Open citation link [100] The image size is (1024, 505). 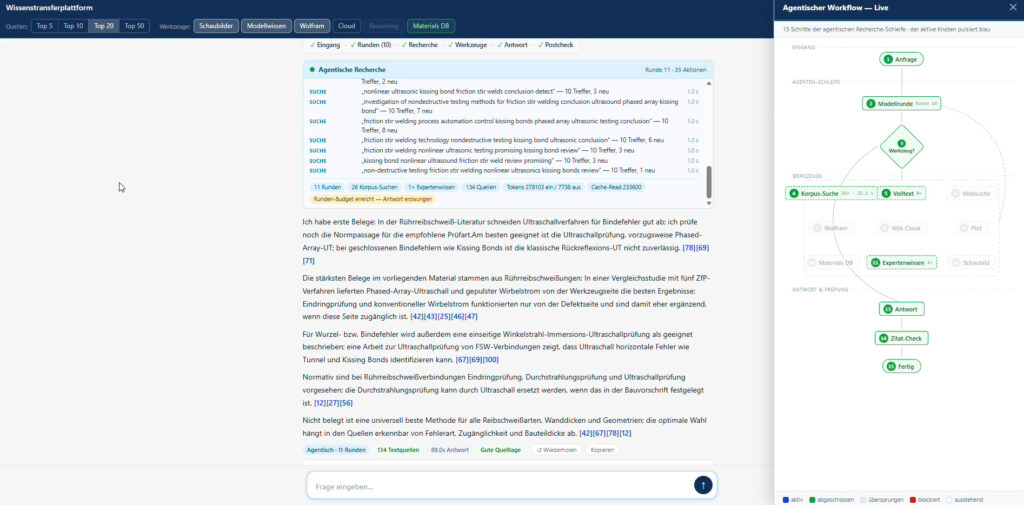[490, 360]
